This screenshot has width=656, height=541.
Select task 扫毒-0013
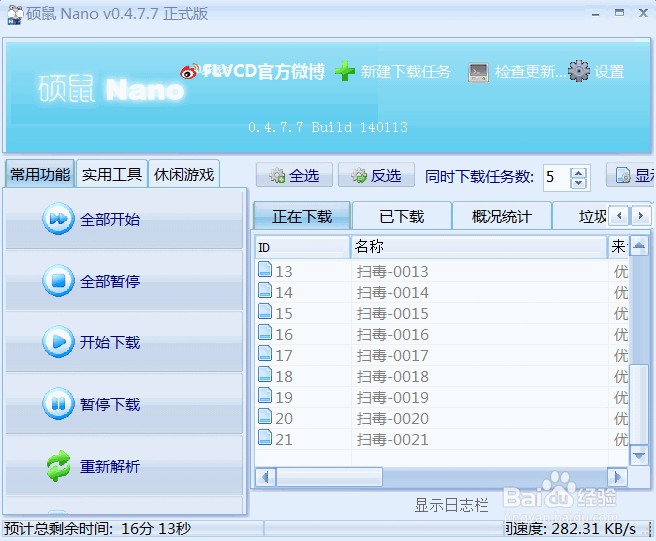[x=392, y=272]
